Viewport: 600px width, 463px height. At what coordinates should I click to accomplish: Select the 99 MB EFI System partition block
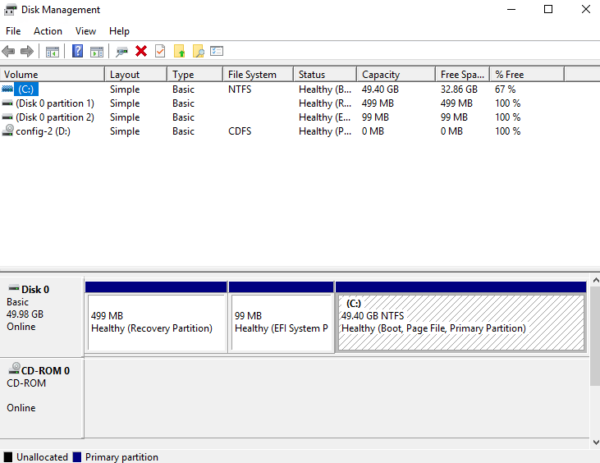pos(281,322)
